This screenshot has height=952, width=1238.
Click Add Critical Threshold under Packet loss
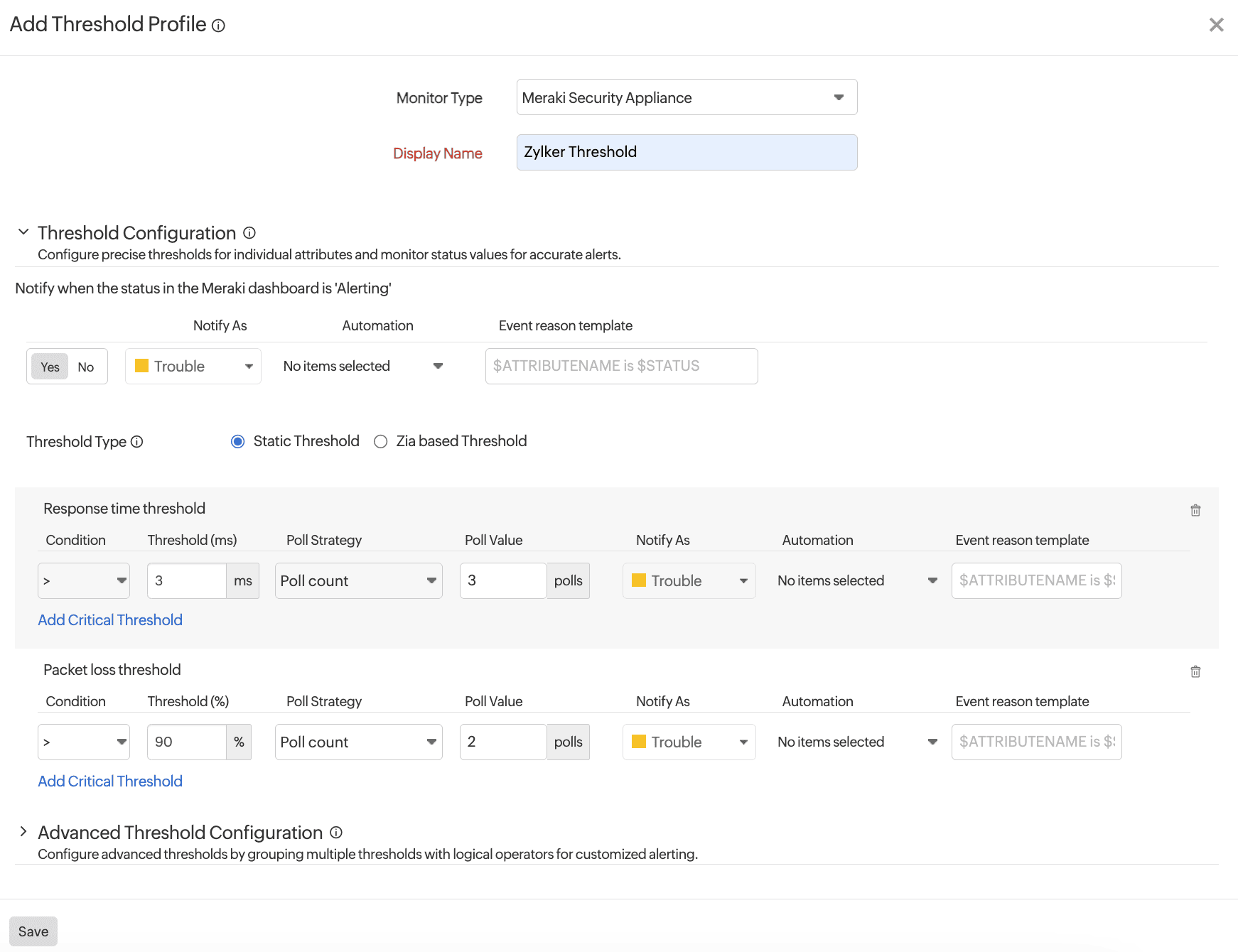pyautogui.click(x=110, y=781)
